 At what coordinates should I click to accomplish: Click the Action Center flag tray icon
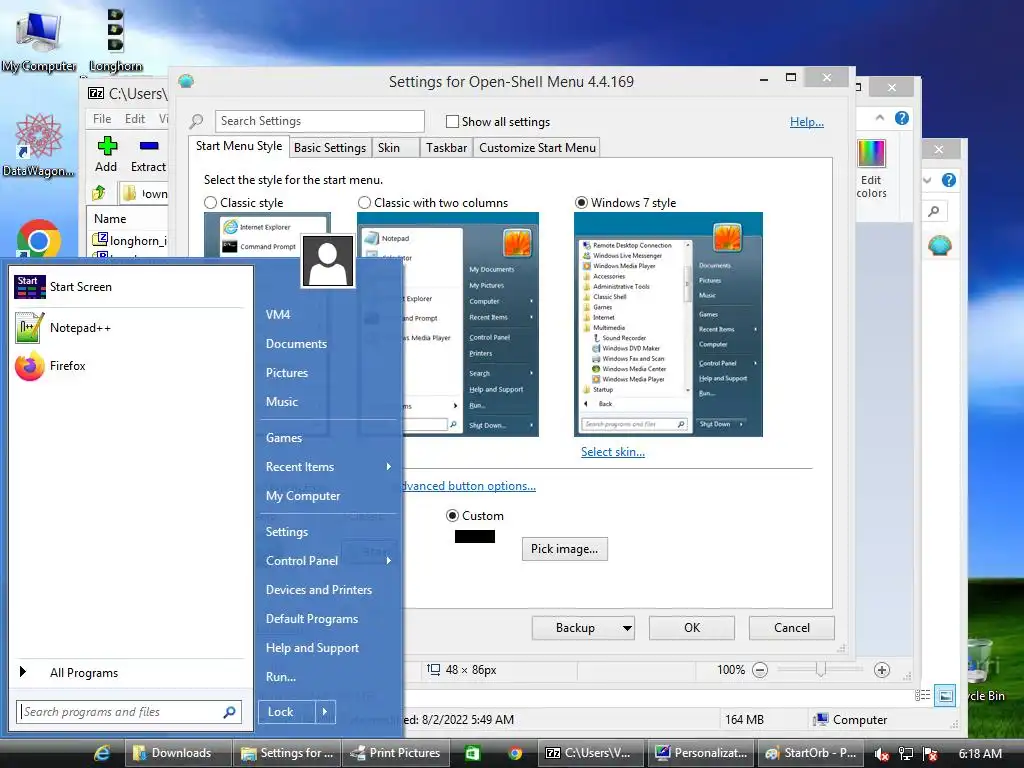931,754
